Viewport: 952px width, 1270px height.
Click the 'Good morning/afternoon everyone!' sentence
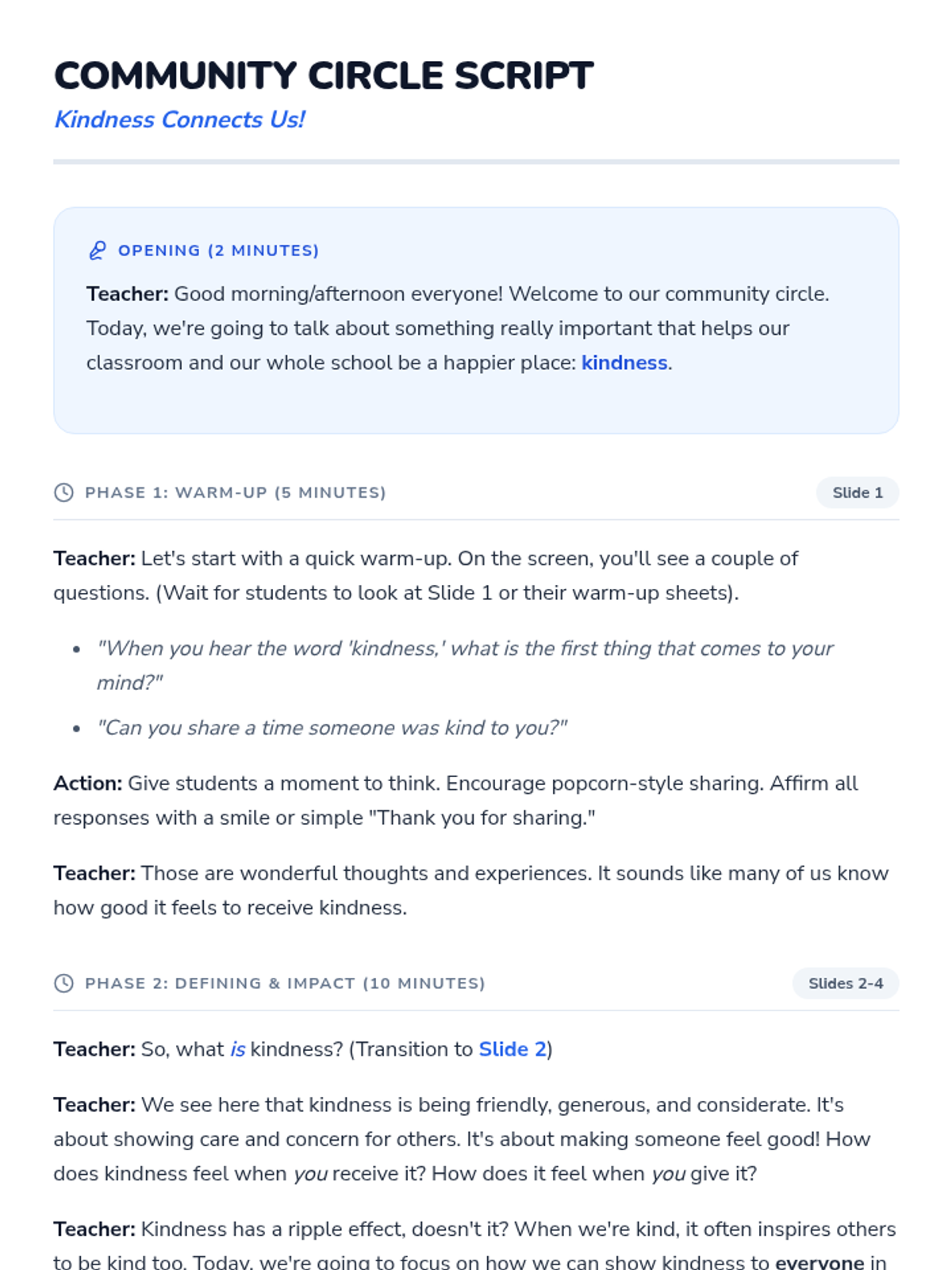point(339,294)
